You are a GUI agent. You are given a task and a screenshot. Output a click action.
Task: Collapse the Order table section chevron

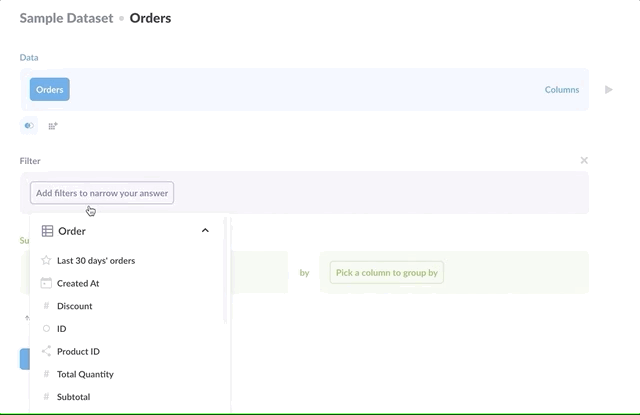point(205,231)
